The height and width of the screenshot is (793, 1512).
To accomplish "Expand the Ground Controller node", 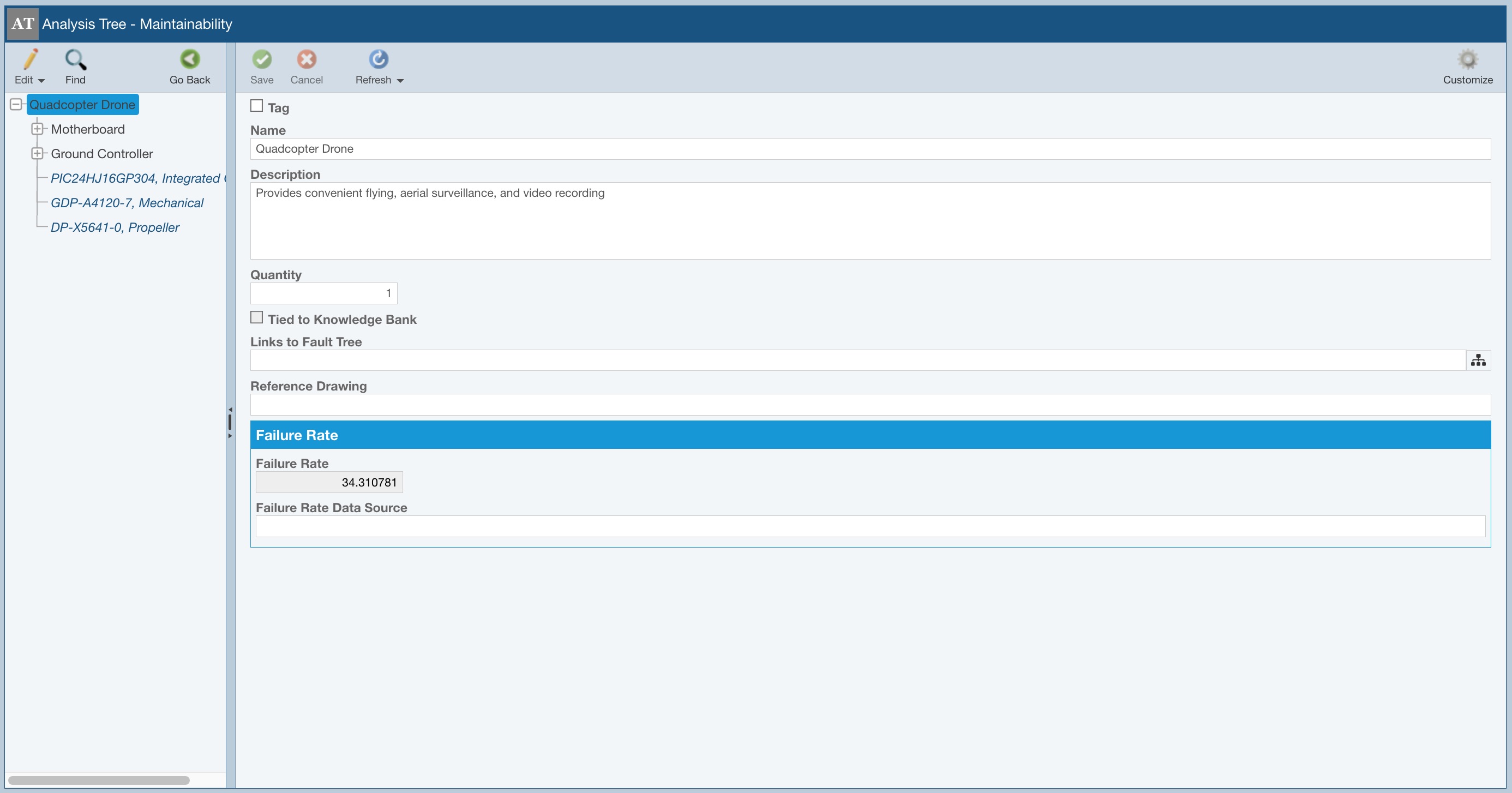I will (x=37, y=153).
